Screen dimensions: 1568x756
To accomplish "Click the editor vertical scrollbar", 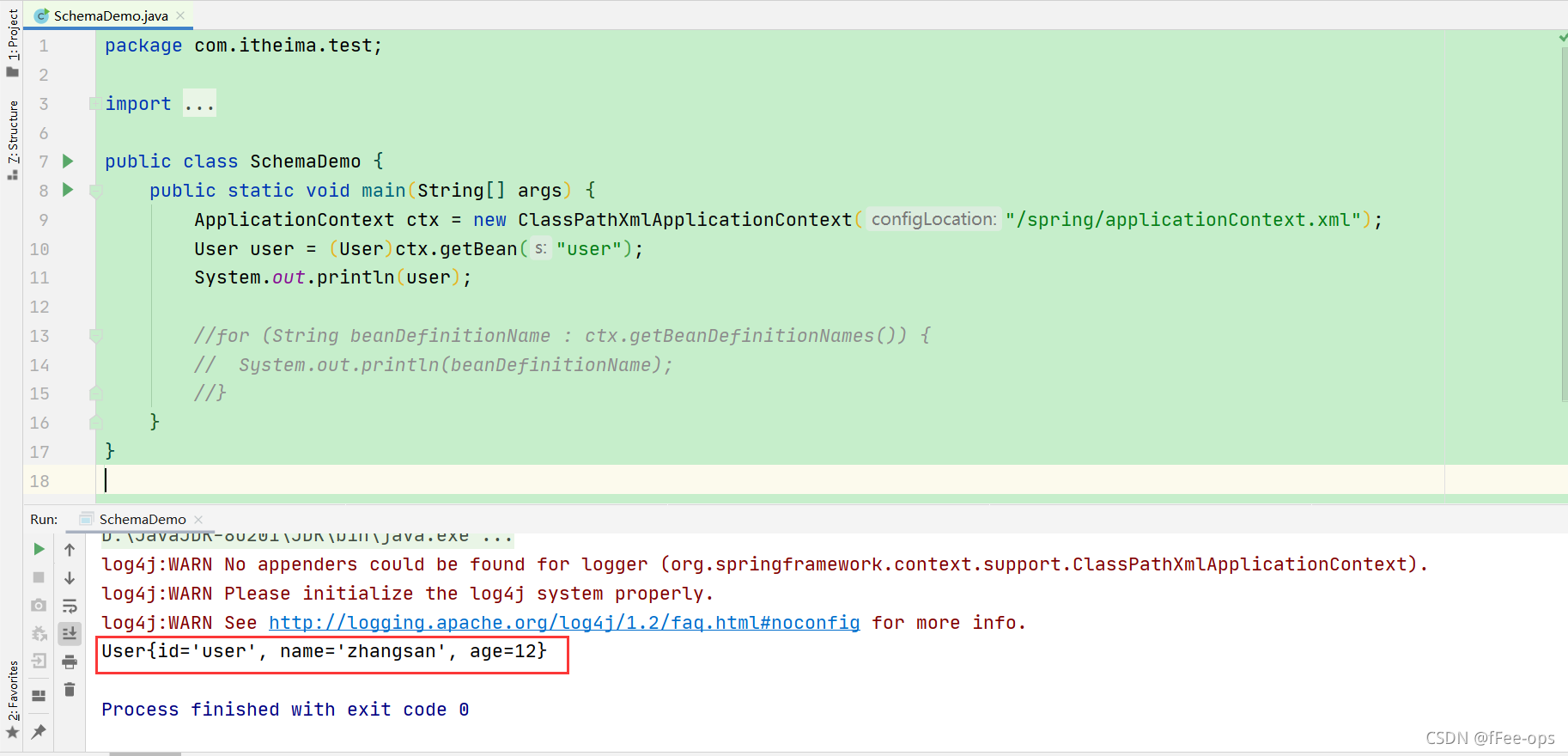I will (x=1564, y=223).
